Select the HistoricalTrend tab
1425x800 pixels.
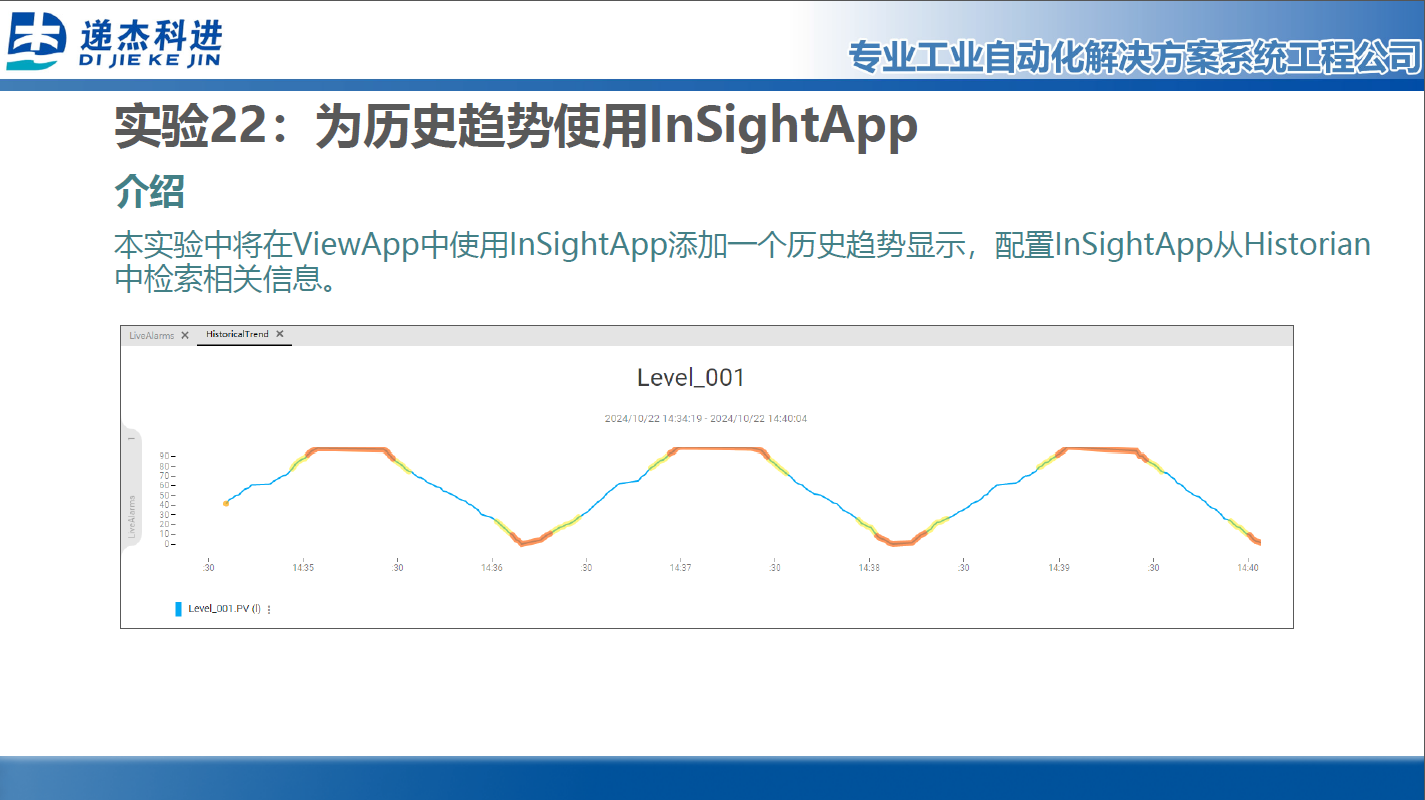point(238,335)
